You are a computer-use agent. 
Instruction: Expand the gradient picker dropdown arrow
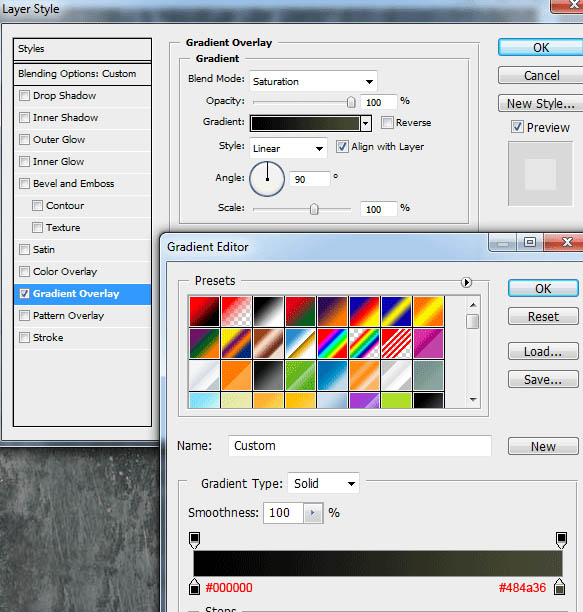click(366, 124)
